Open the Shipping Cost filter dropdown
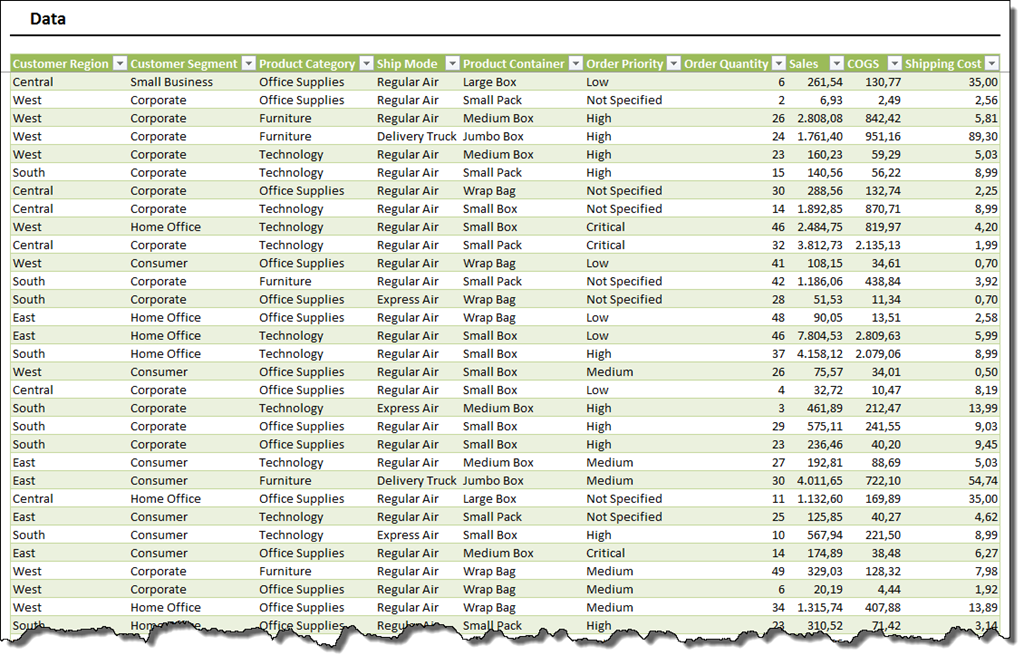The height and width of the screenshot is (665, 1024). pyautogui.click(x=992, y=63)
